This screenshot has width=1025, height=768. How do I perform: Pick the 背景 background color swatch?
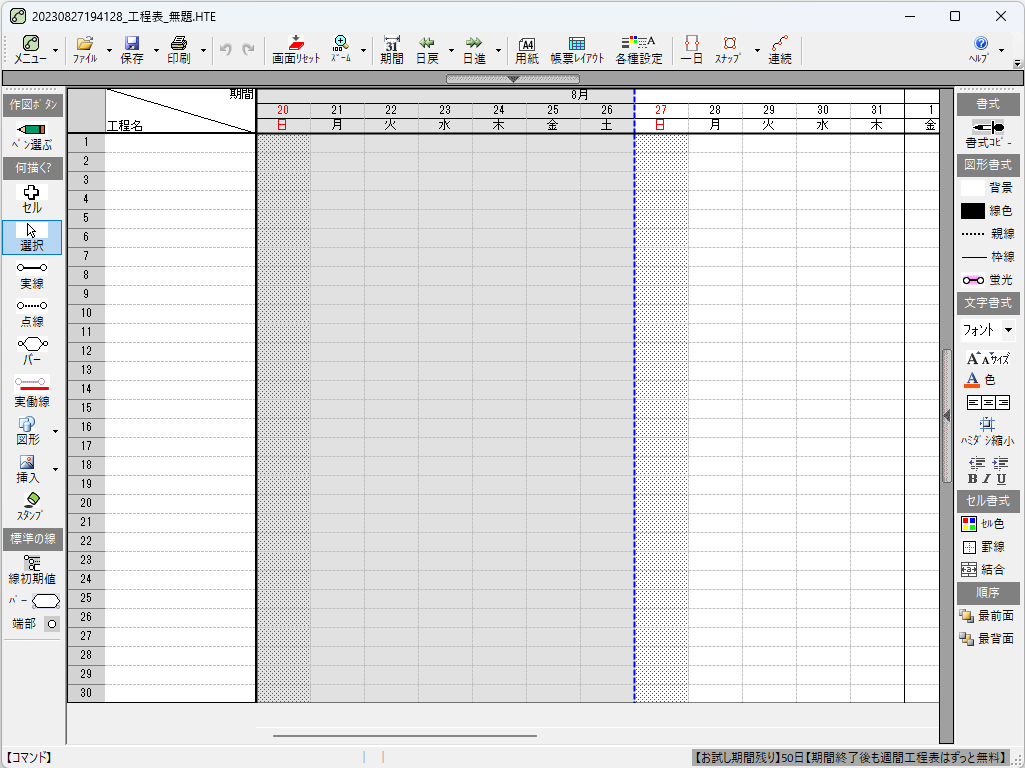coord(973,188)
